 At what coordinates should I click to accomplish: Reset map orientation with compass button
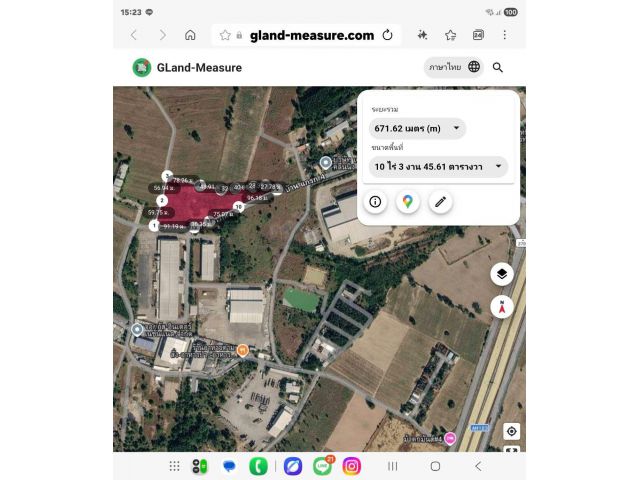coord(502,307)
